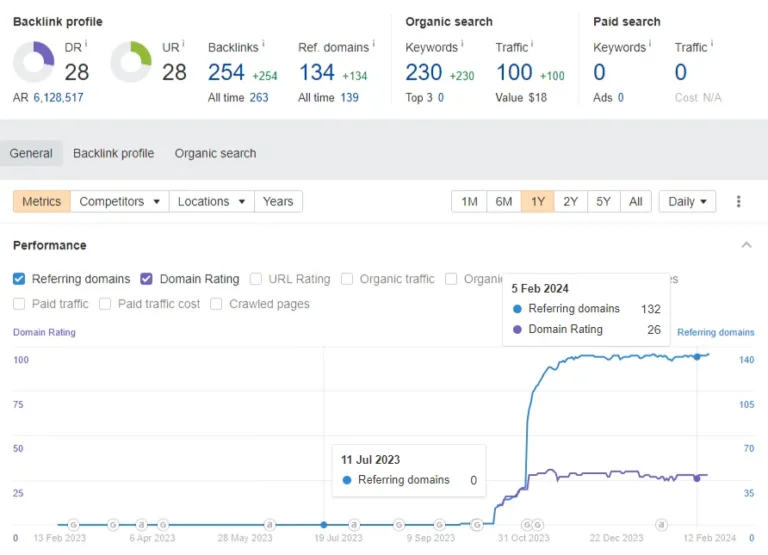Click the info icon next to Ref. domains
Screen dimensions: 768x555
pyautogui.click(x=374, y=44)
